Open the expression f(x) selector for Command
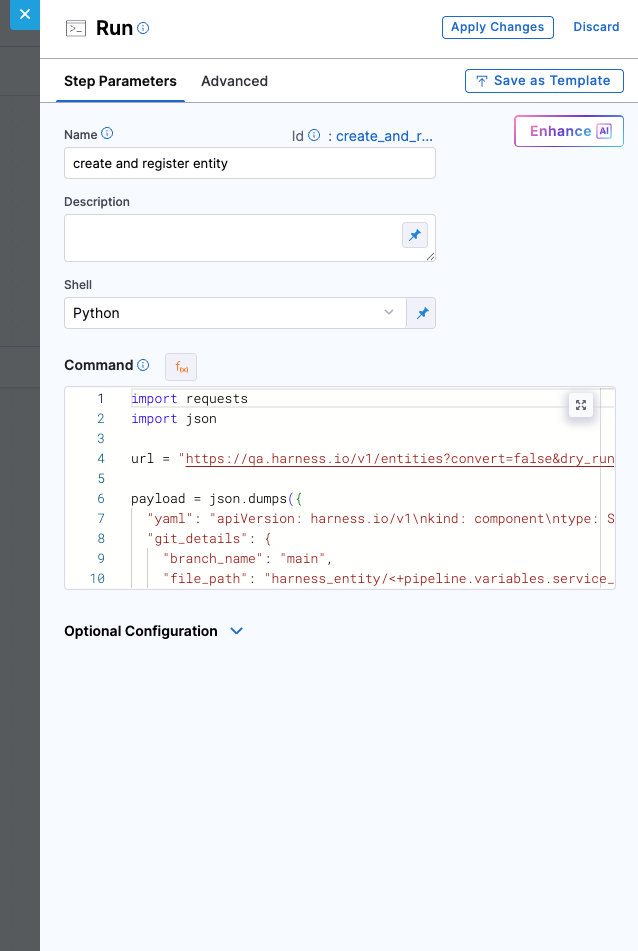Image resolution: width=638 pixels, height=951 pixels. tap(181, 367)
